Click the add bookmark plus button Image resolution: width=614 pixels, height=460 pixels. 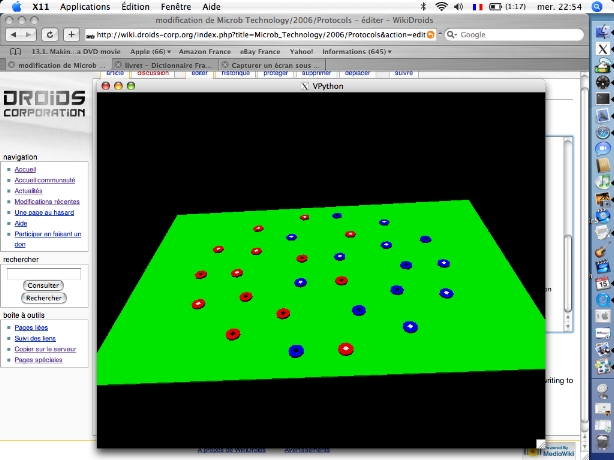[x=71, y=34]
